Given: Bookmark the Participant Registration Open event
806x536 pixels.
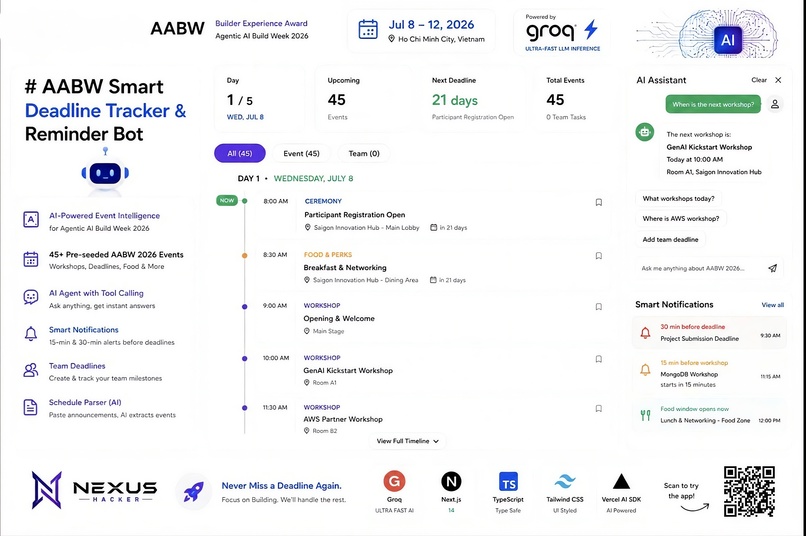Looking at the screenshot, I should (x=598, y=202).
